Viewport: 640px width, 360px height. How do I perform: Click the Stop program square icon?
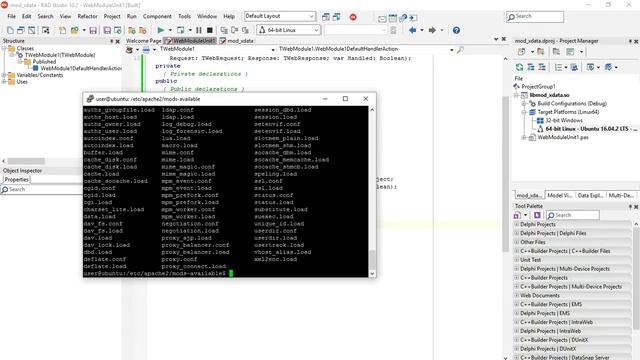pyautogui.click(x=210, y=30)
